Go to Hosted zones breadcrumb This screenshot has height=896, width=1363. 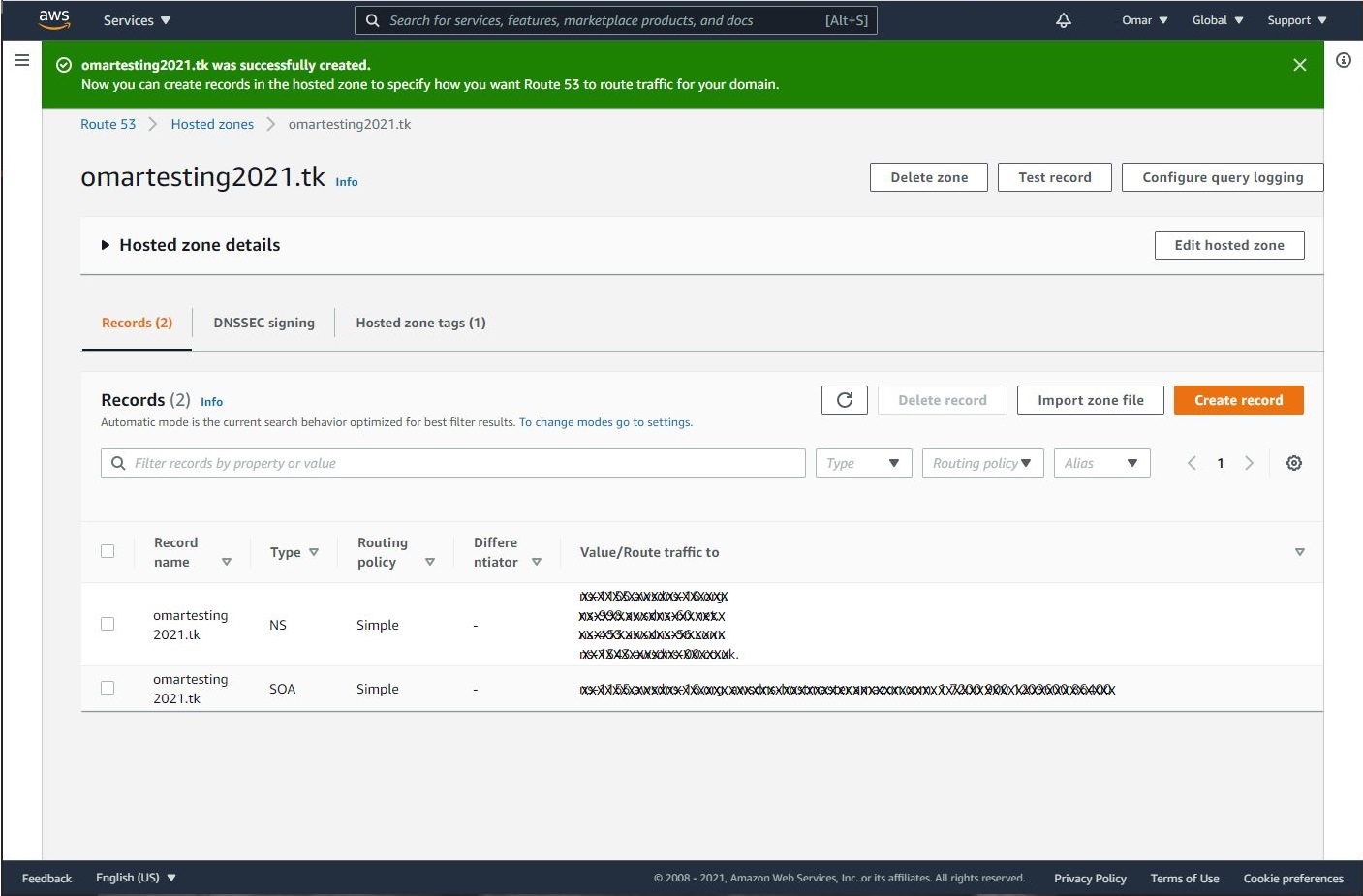pos(212,124)
